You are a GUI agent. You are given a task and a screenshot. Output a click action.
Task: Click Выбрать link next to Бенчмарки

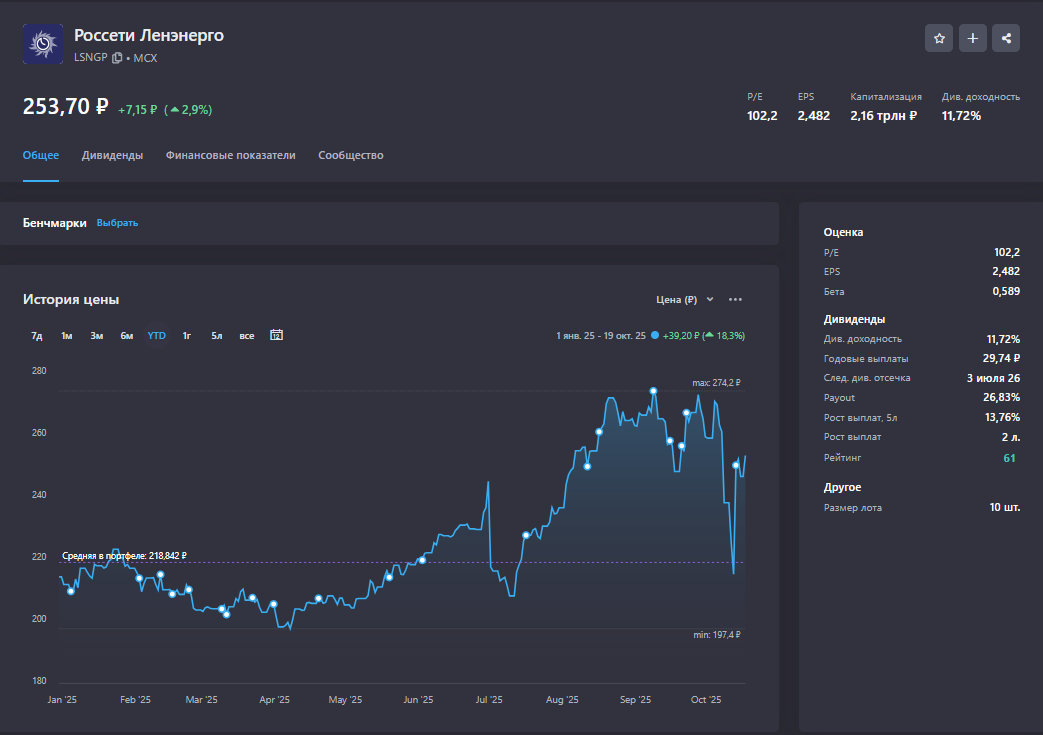click(117, 223)
